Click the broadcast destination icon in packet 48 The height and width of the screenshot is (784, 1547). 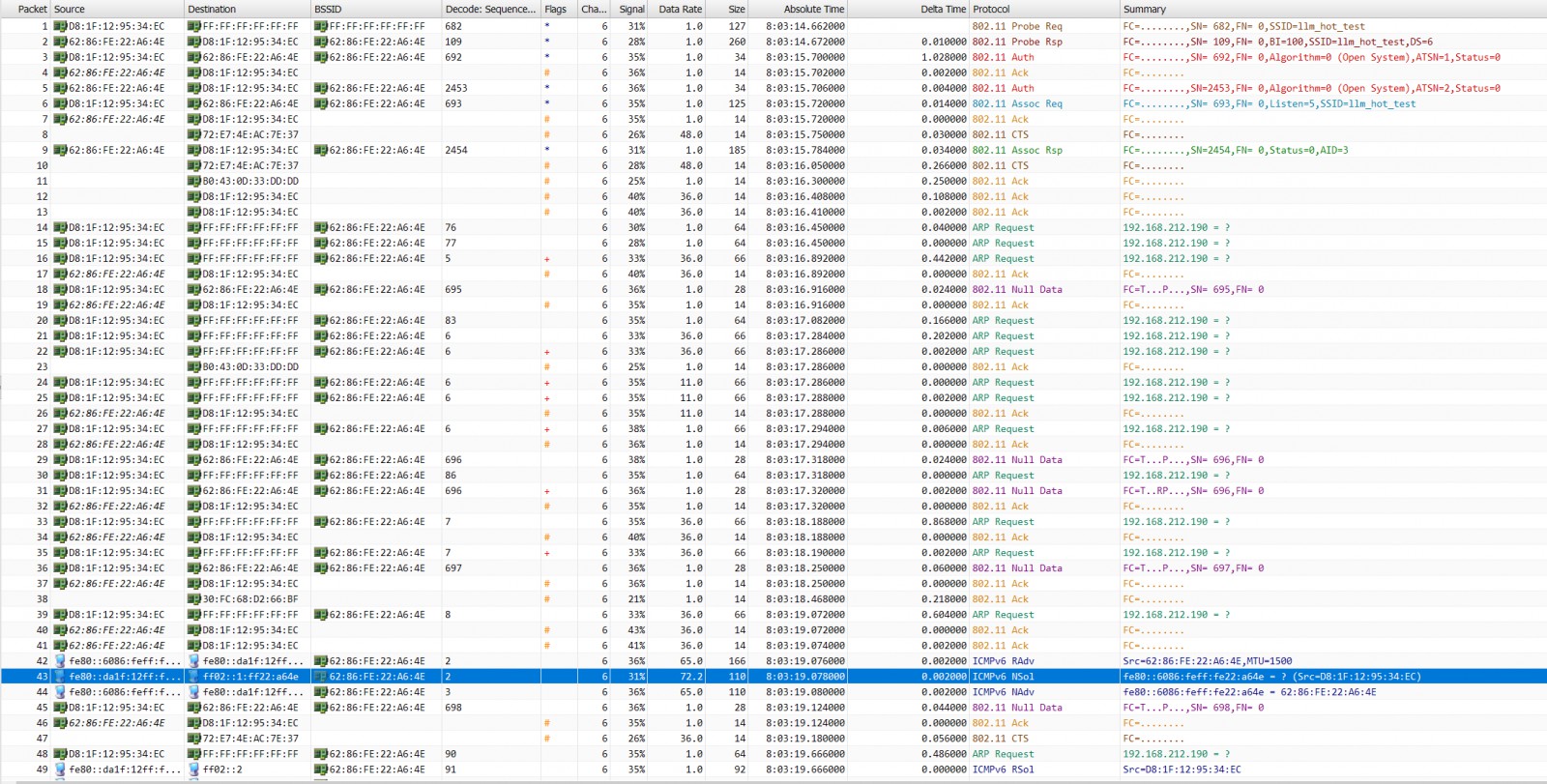(x=194, y=754)
